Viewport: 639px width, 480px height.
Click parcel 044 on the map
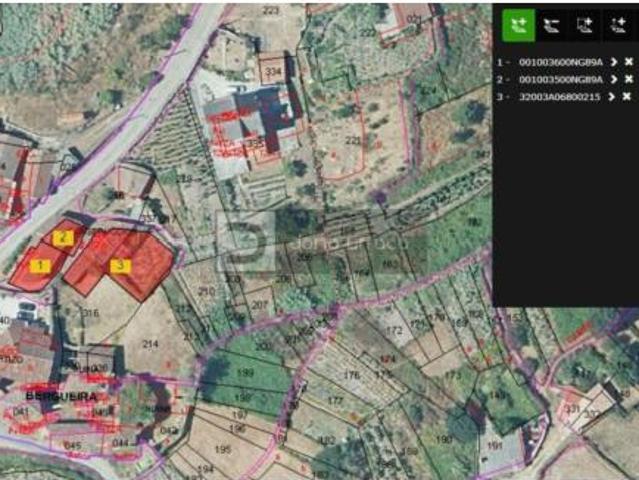click(x=120, y=443)
